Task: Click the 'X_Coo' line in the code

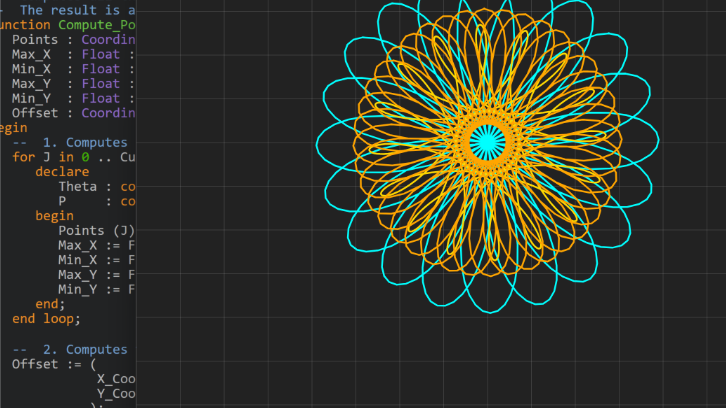Action: (x=115, y=379)
